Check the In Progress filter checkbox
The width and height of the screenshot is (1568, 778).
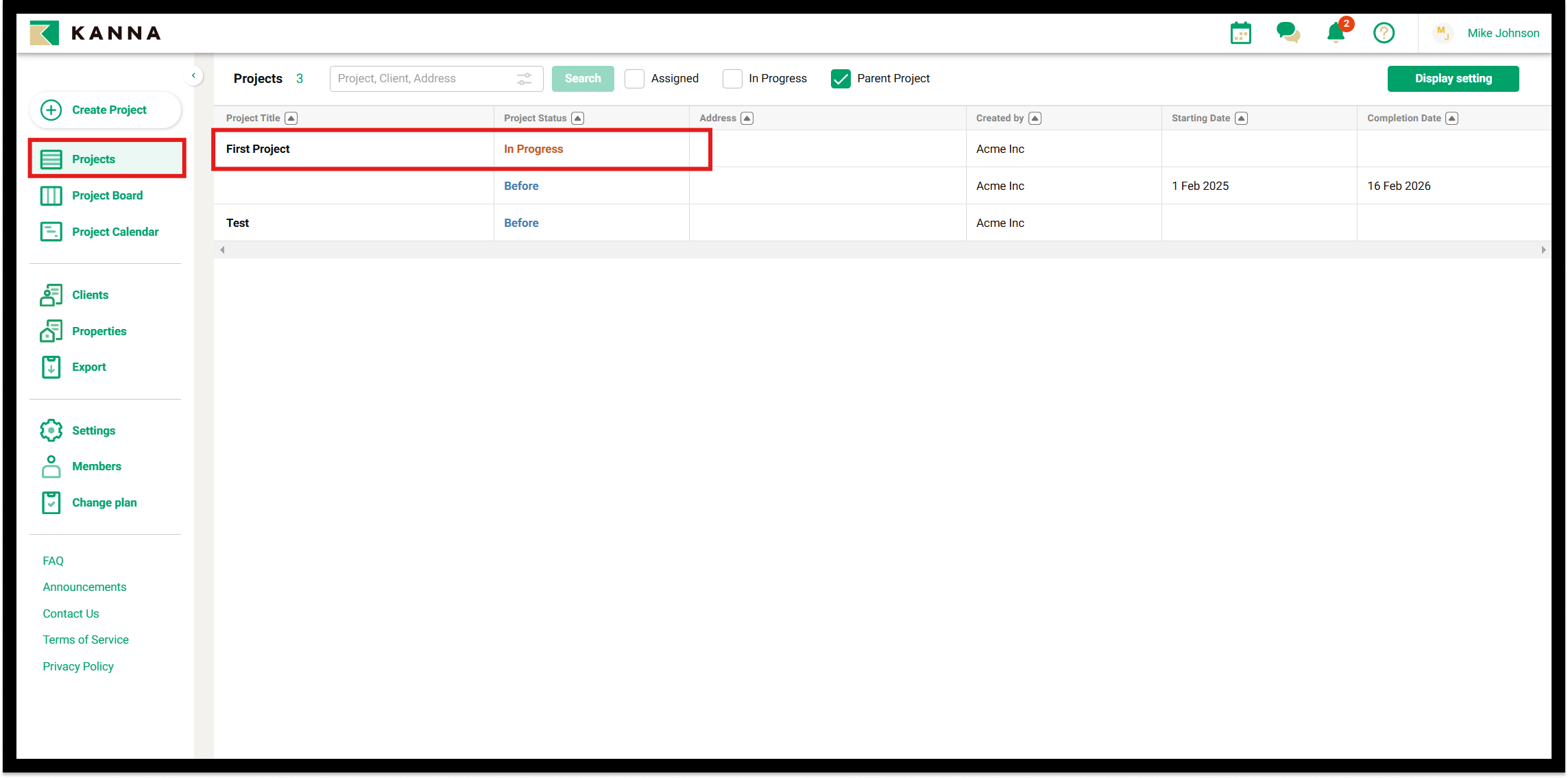pos(732,79)
